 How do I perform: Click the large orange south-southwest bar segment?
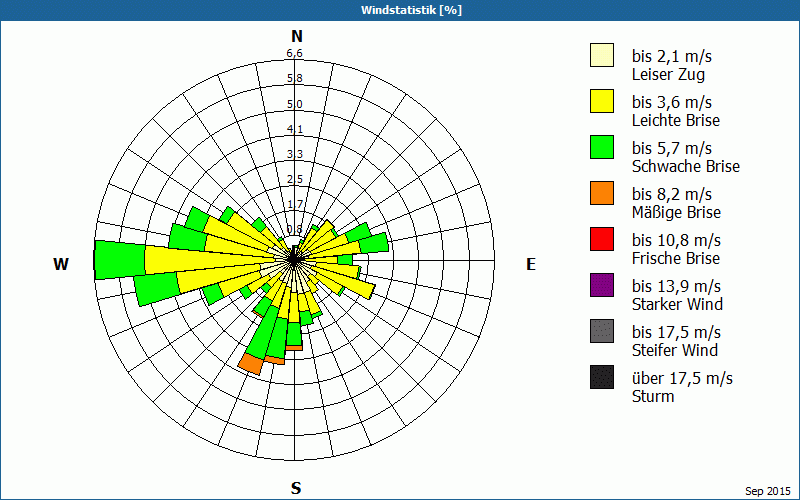pyautogui.click(x=251, y=363)
